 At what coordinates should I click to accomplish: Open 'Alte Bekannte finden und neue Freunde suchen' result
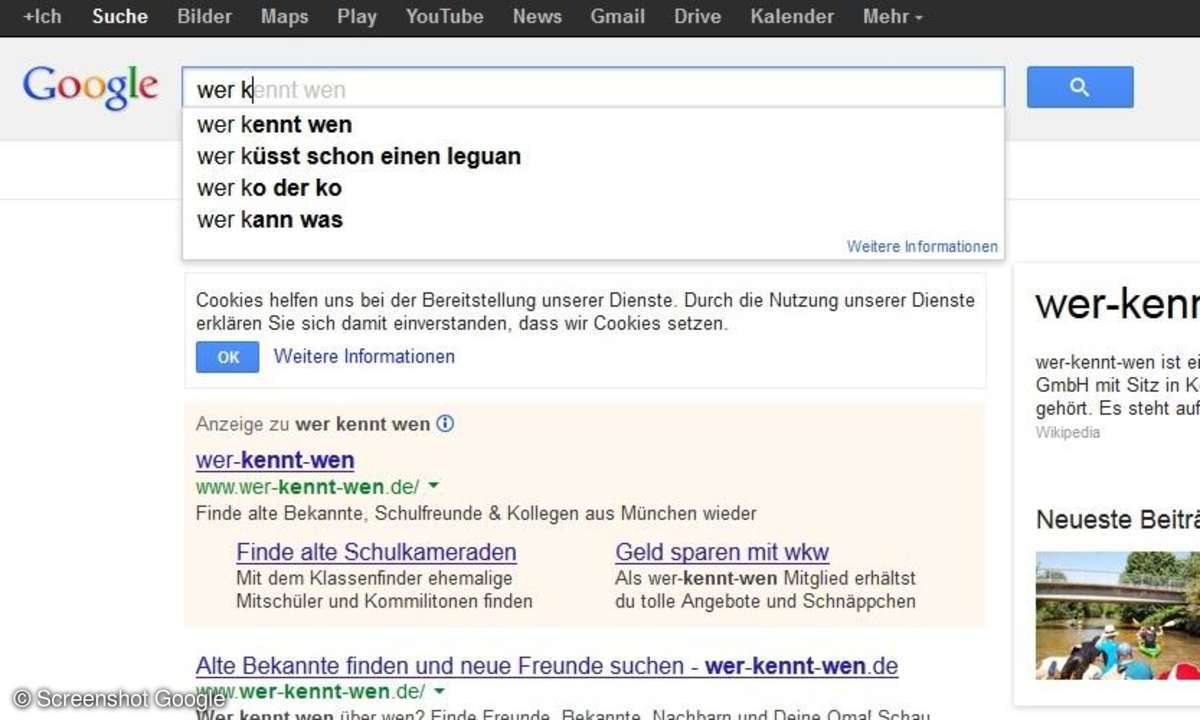(547, 666)
